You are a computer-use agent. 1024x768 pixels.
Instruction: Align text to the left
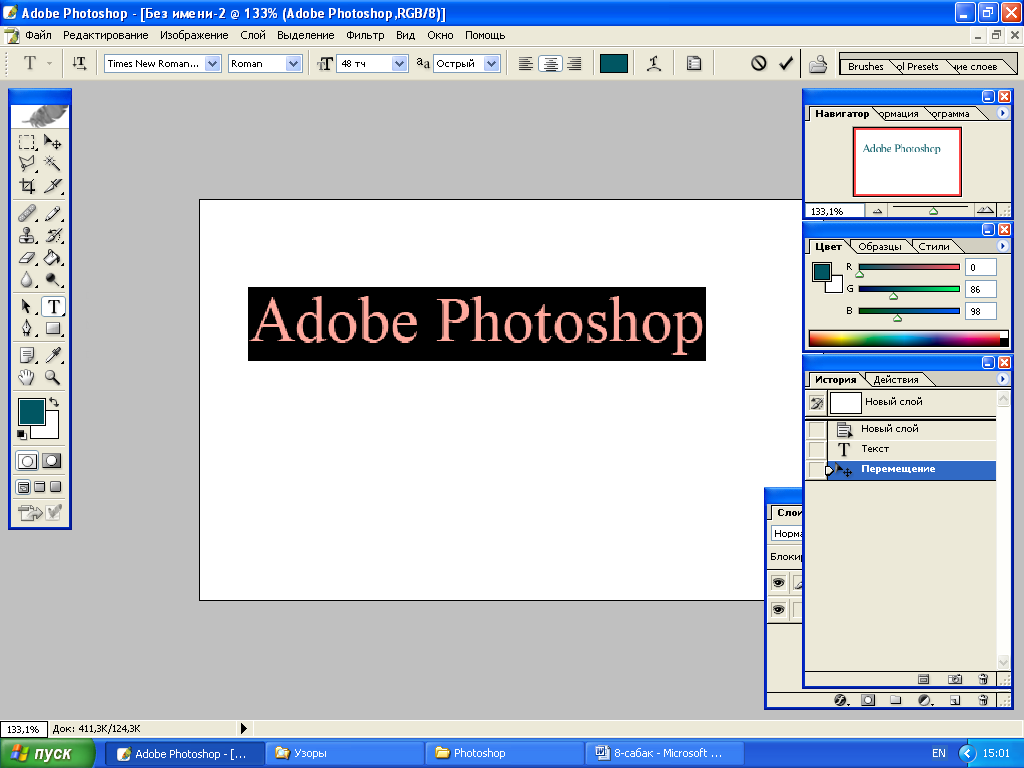point(526,63)
